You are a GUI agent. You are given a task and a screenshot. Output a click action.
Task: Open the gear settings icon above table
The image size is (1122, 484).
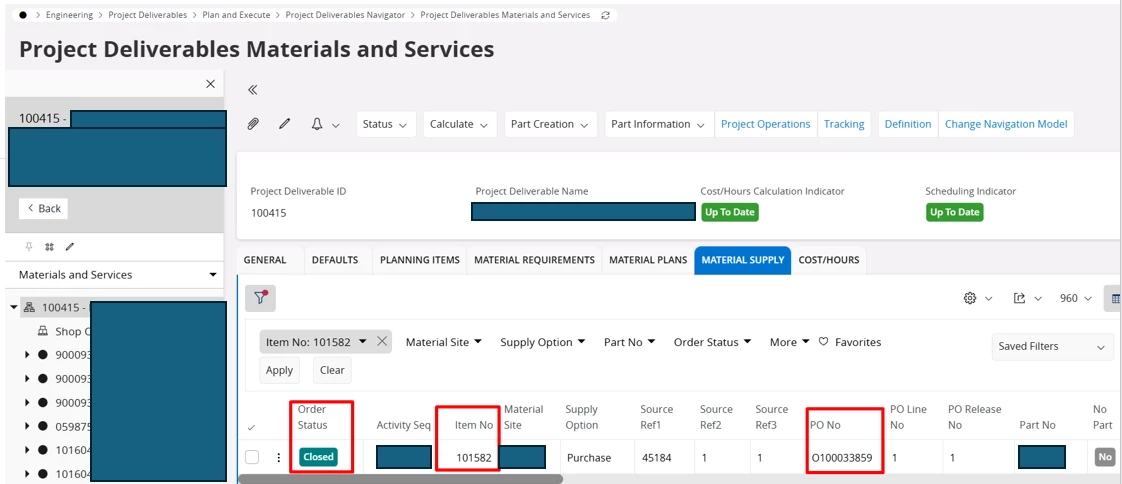[x=970, y=299]
